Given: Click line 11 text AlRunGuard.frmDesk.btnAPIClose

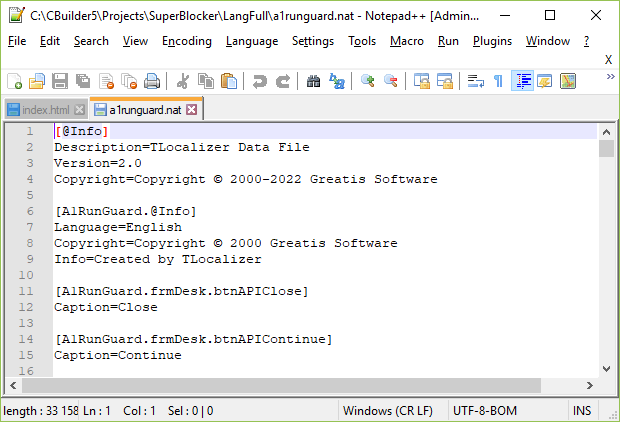Looking at the screenshot, I should (181, 291).
